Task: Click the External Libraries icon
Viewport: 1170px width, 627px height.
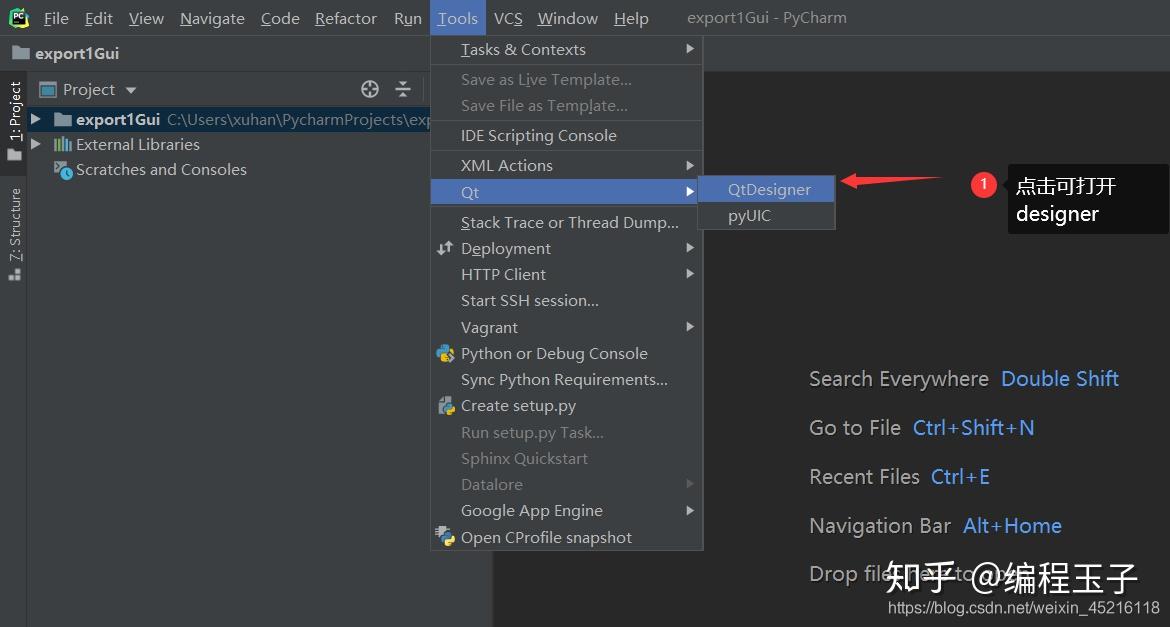Action: [63, 145]
